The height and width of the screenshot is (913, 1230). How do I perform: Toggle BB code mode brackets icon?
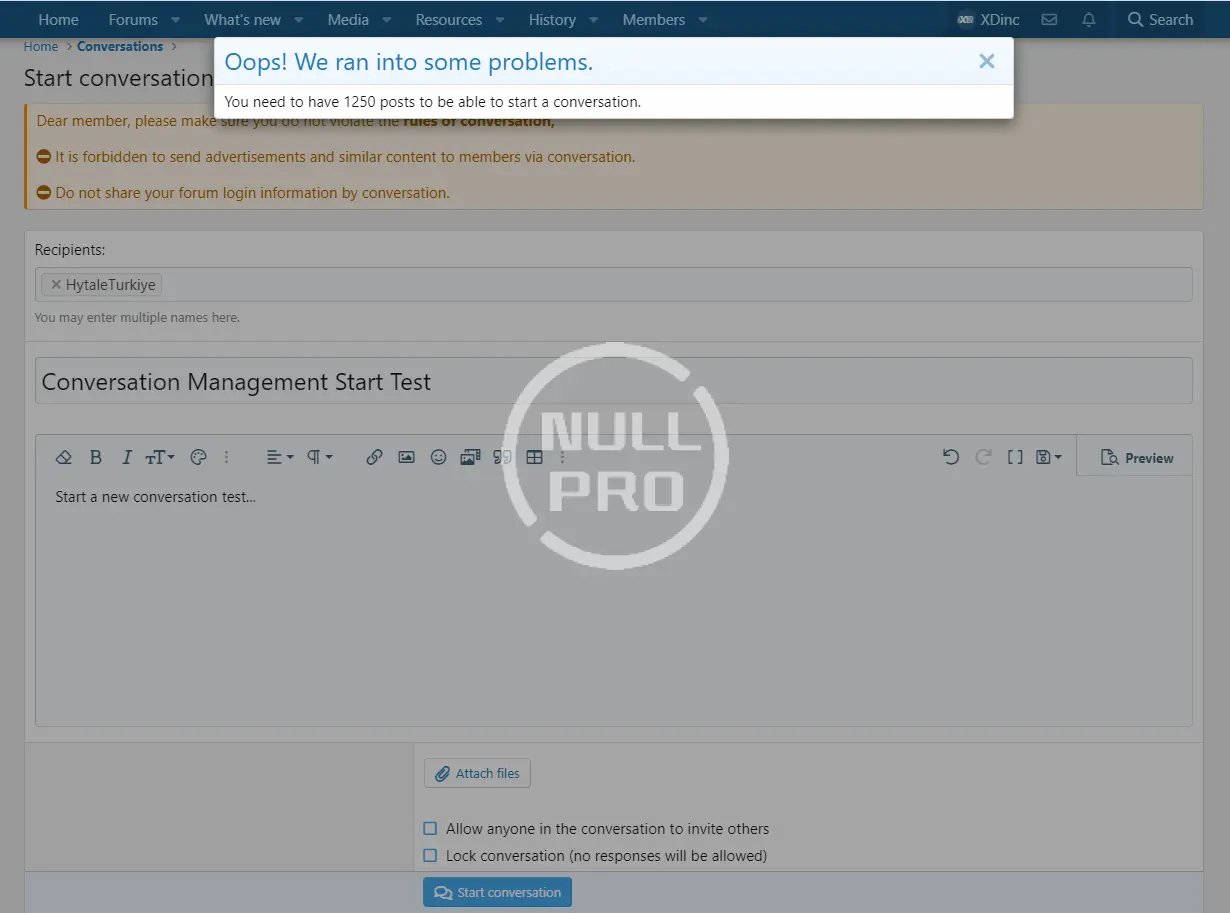tap(1015, 457)
